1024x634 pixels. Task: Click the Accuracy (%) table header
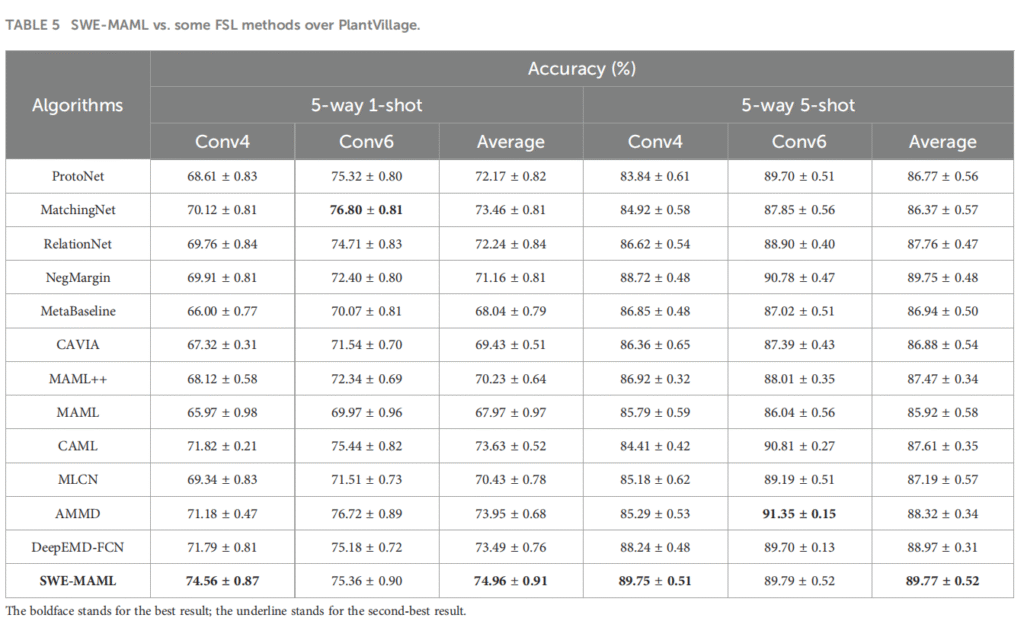point(582,69)
